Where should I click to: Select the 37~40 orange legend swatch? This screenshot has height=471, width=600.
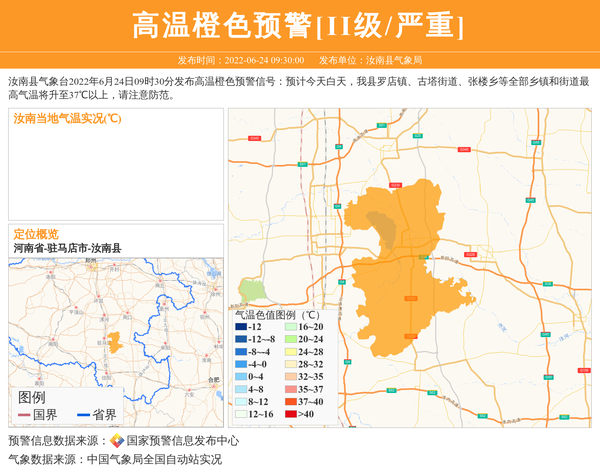click(x=291, y=401)
